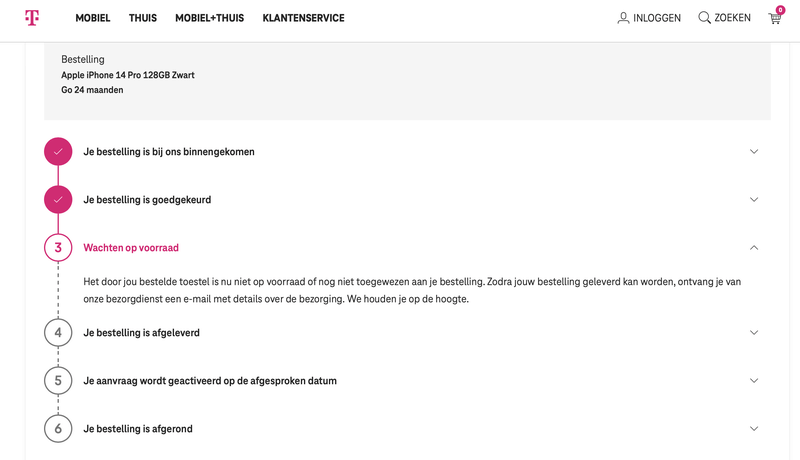Expand 'Je bestelling is goedgekeurd' chevron
Viewport: 800px width, 460px height.
[754, 200]
